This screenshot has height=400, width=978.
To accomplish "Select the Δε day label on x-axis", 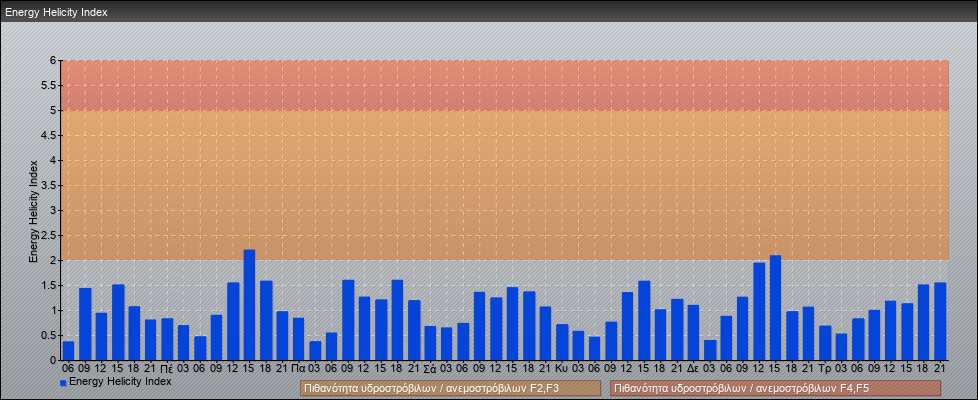I will [693, 368].
